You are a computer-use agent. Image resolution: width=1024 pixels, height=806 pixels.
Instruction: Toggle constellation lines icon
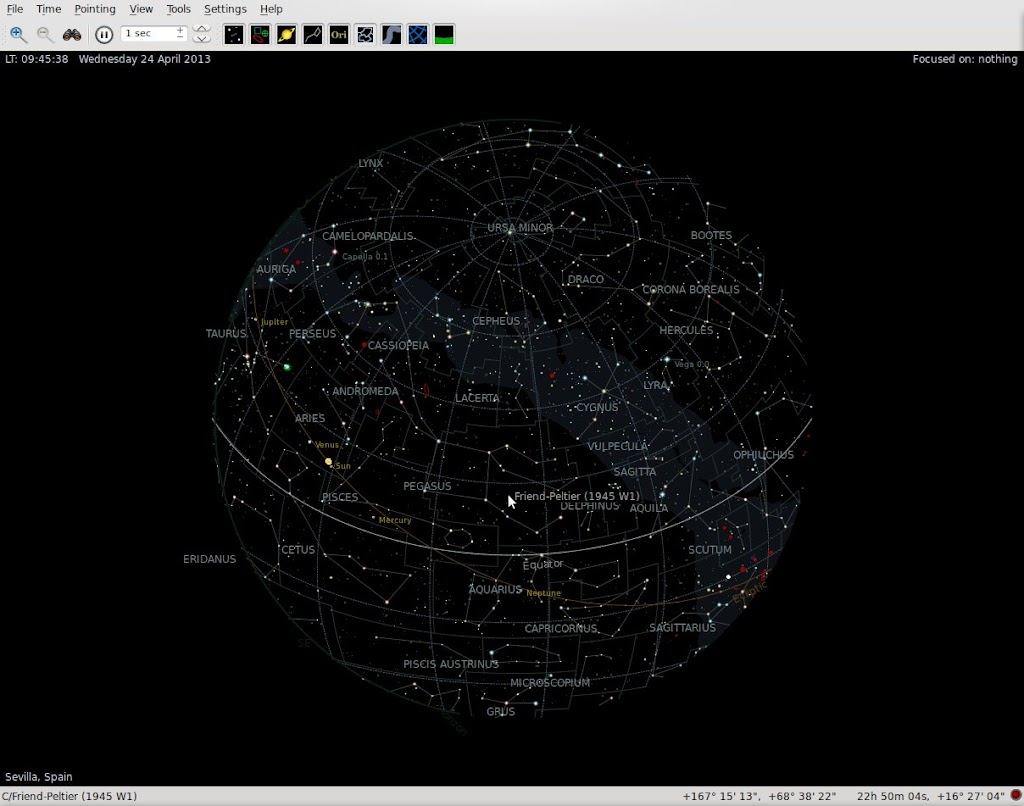click(313, 34)
